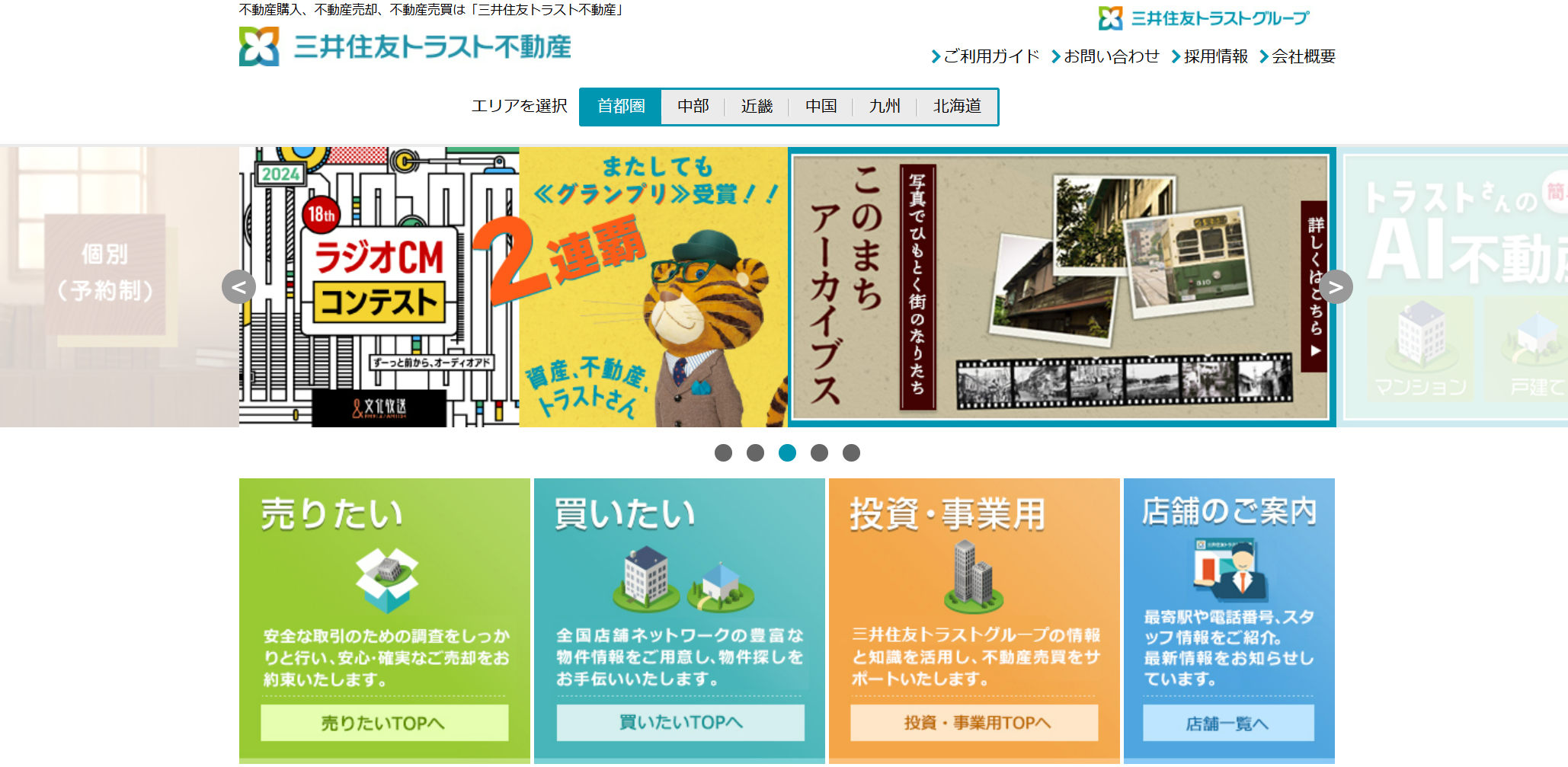The width and height of the screenshot is (1568, 767).
Task: Select the 九州 area tab
Action: tap(885, 107)
